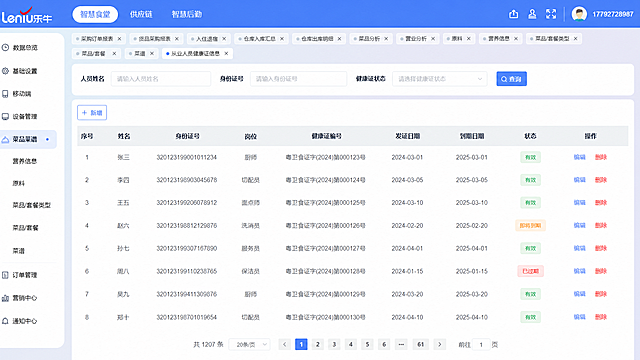Click 删除 for 周八's row
The width and height of the screenshot is (640, 360).
point(601,271)
